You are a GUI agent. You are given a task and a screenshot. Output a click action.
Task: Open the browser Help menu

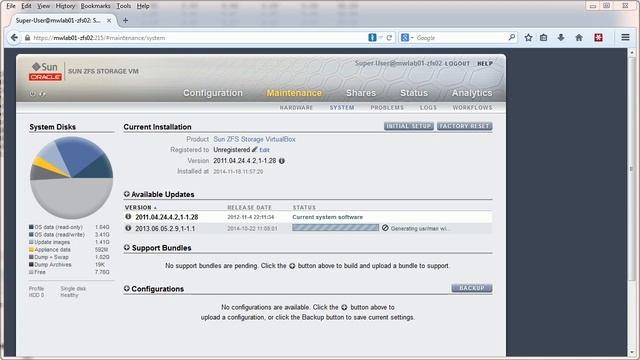pyautogui.click(x=143, y=6)
